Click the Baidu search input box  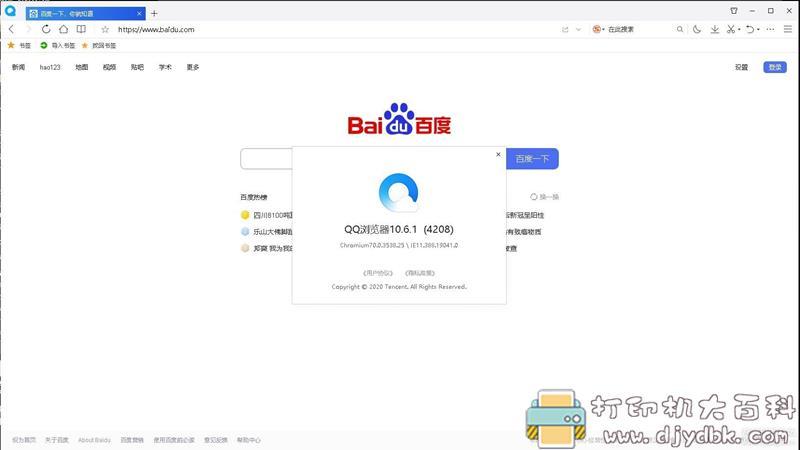(x=266, y=159)
